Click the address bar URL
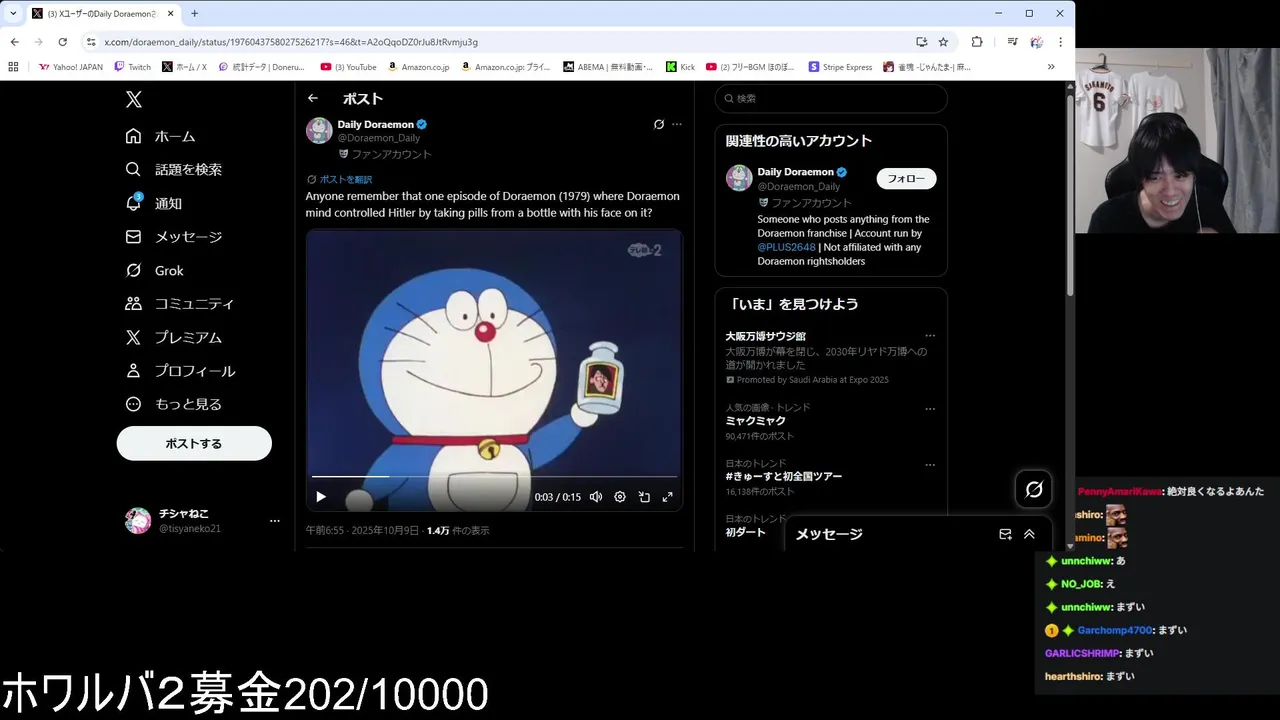This screenshot has height=720, width=1280. pyautogui.click(x=291, y=42)
